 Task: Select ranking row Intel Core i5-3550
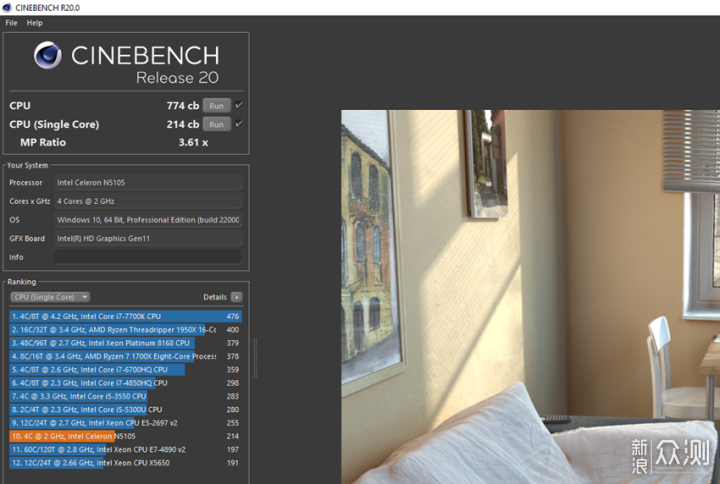click(x=125, y=396)
